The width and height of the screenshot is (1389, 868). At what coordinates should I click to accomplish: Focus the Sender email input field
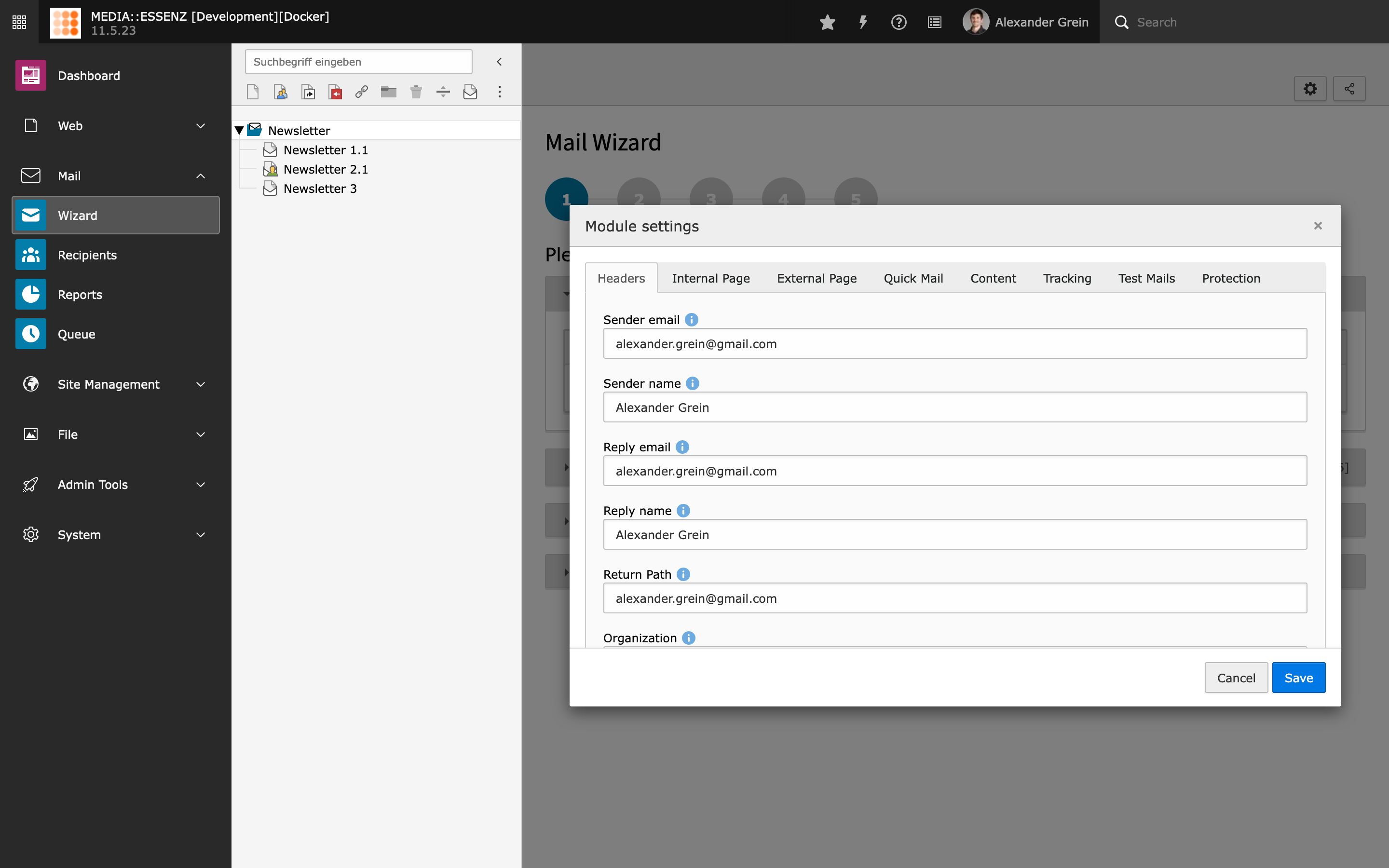point(955,344)
